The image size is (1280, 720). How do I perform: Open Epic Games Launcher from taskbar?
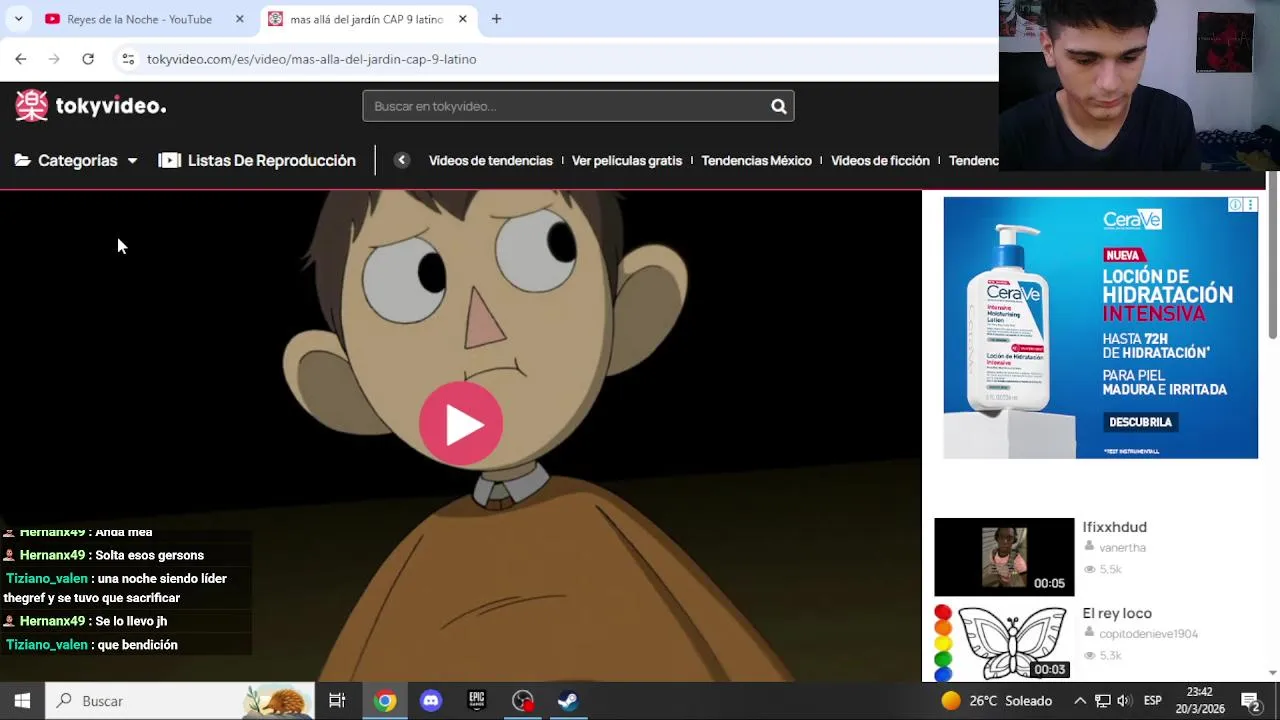[x=477, y=701]
